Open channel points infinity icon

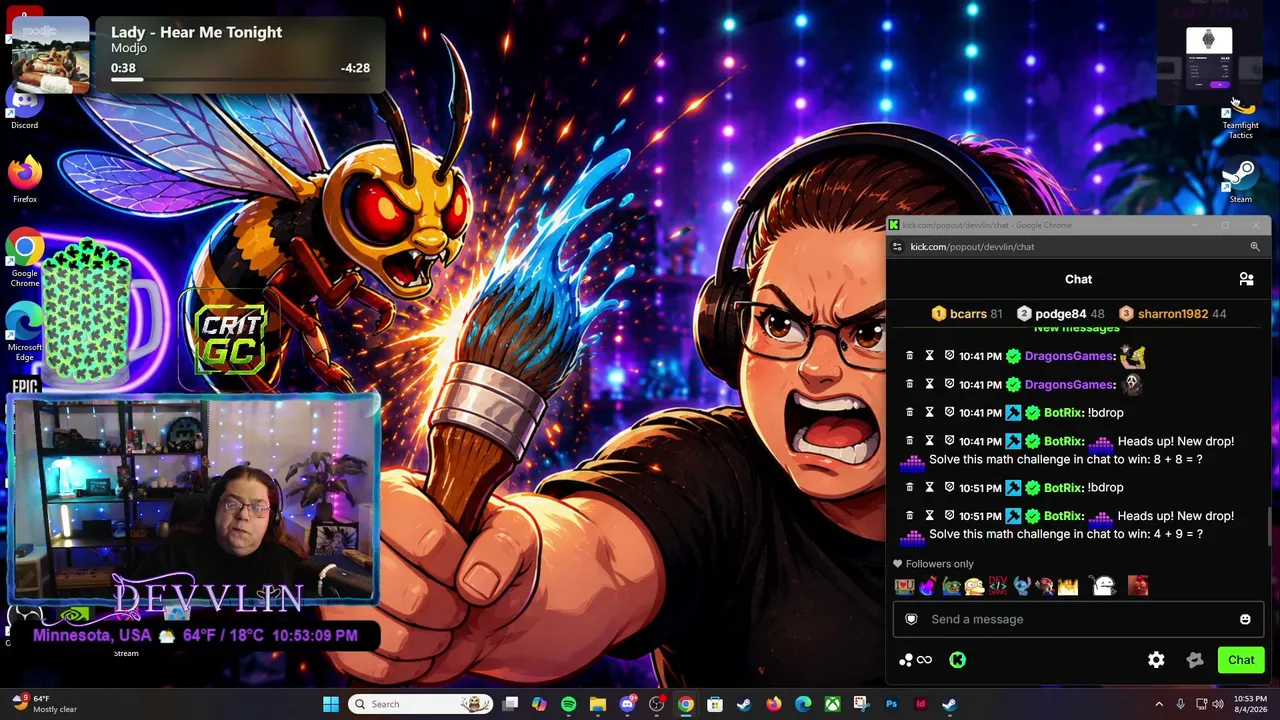[x=924, y=660]
